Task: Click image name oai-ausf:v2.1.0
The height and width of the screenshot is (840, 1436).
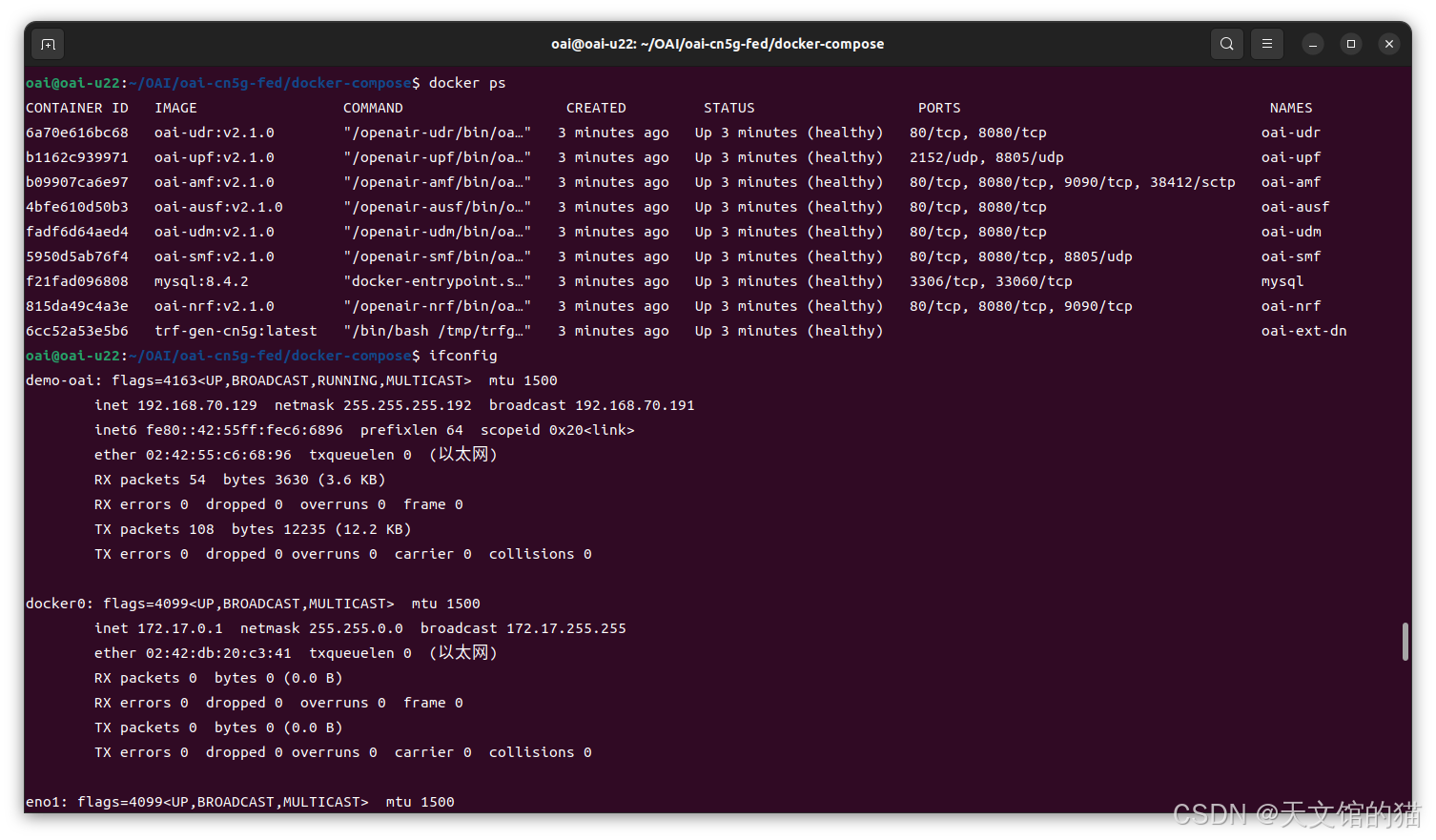Action: 218,207
